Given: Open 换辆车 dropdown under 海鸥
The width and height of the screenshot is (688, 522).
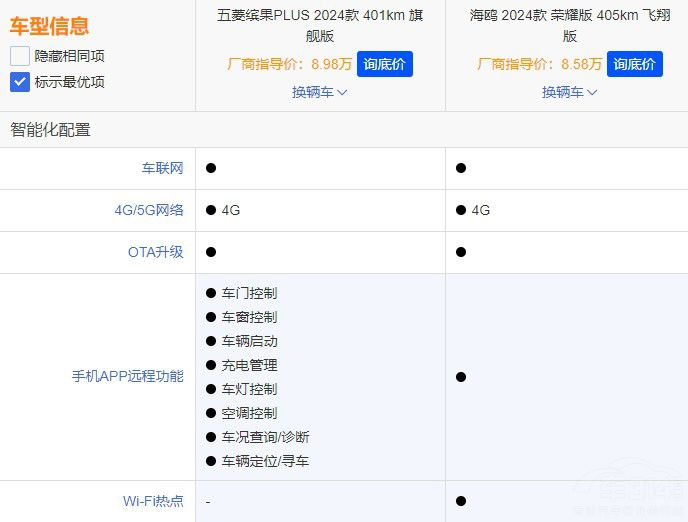Looking at the screenshot, I should 569,92.
